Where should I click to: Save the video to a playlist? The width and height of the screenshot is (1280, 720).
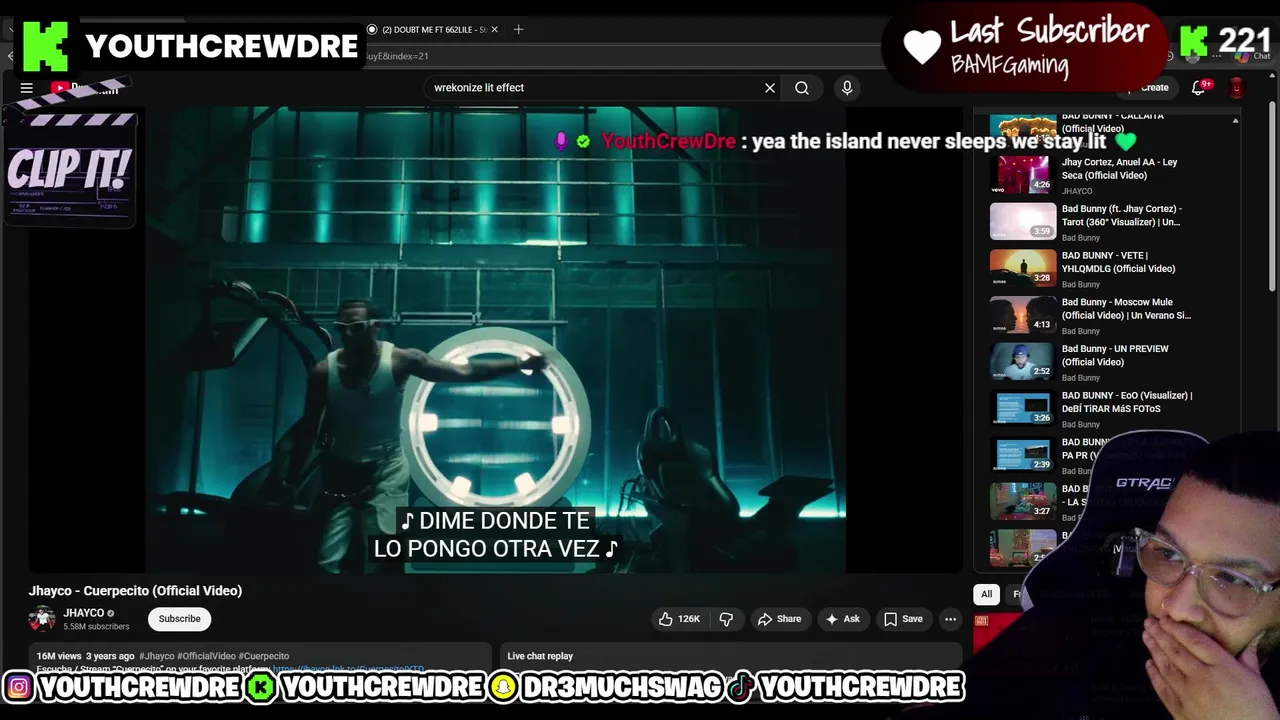(x=903, y=619)
